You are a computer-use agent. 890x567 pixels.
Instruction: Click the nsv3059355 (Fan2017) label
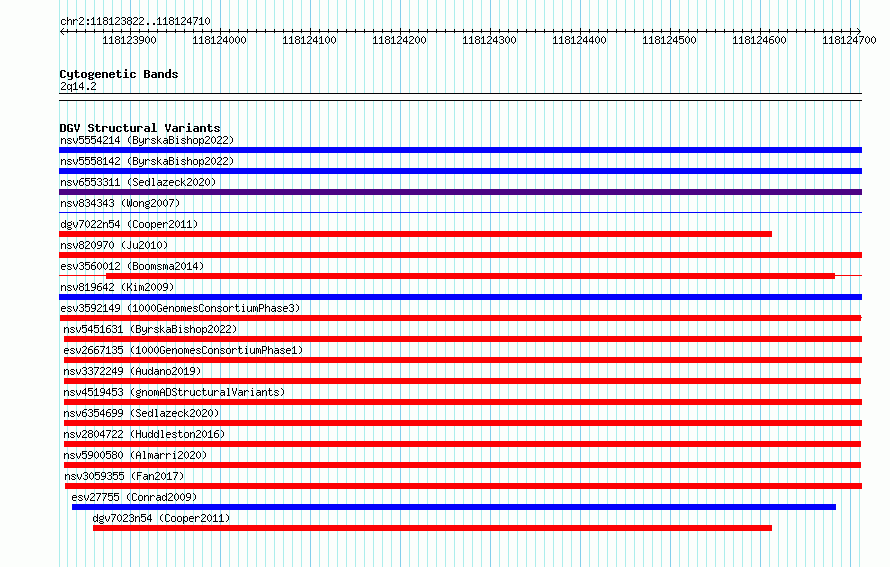(124, 476)
